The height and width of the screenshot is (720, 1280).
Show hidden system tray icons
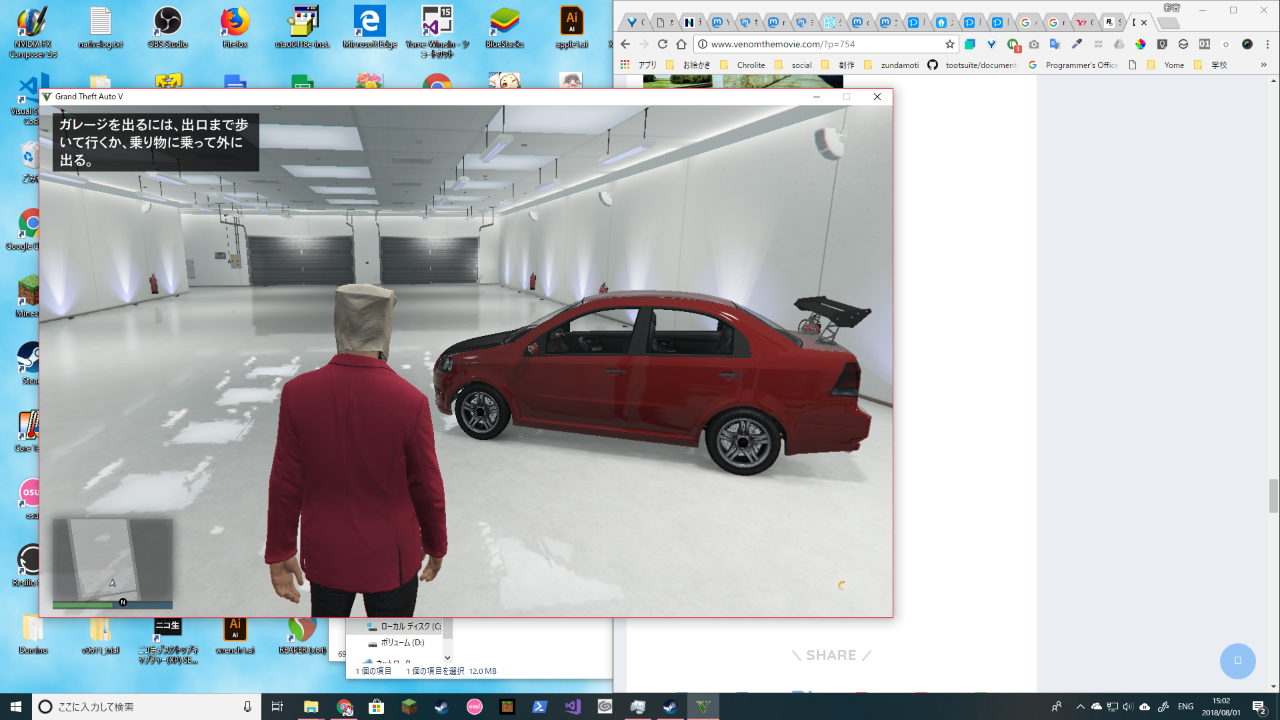[1078, 707]
